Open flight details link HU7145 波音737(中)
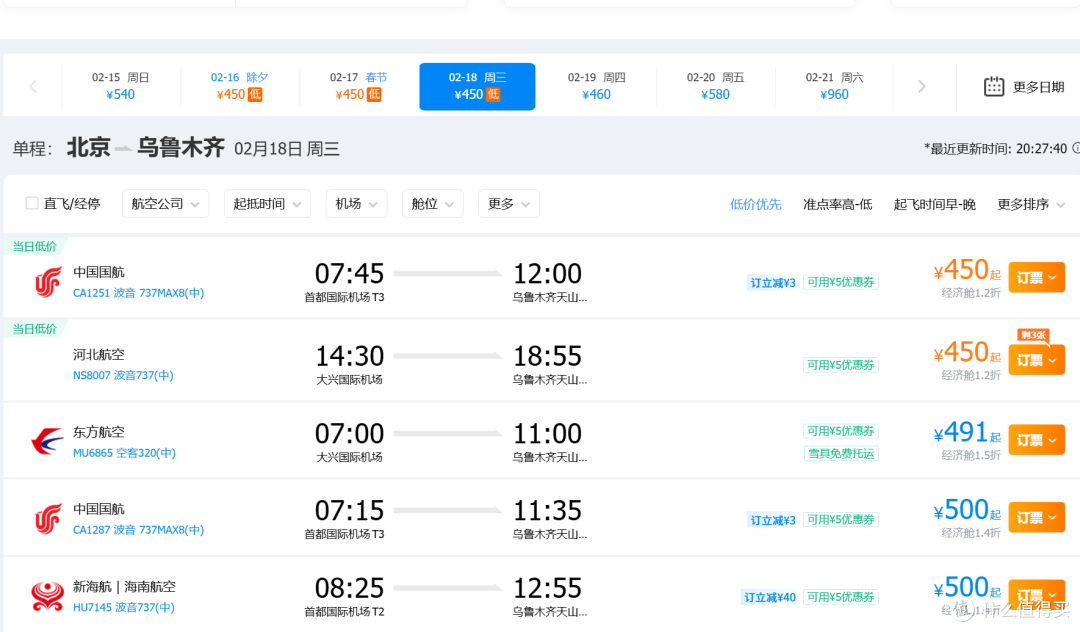1080x632 pixels. [x=124, y=607]
